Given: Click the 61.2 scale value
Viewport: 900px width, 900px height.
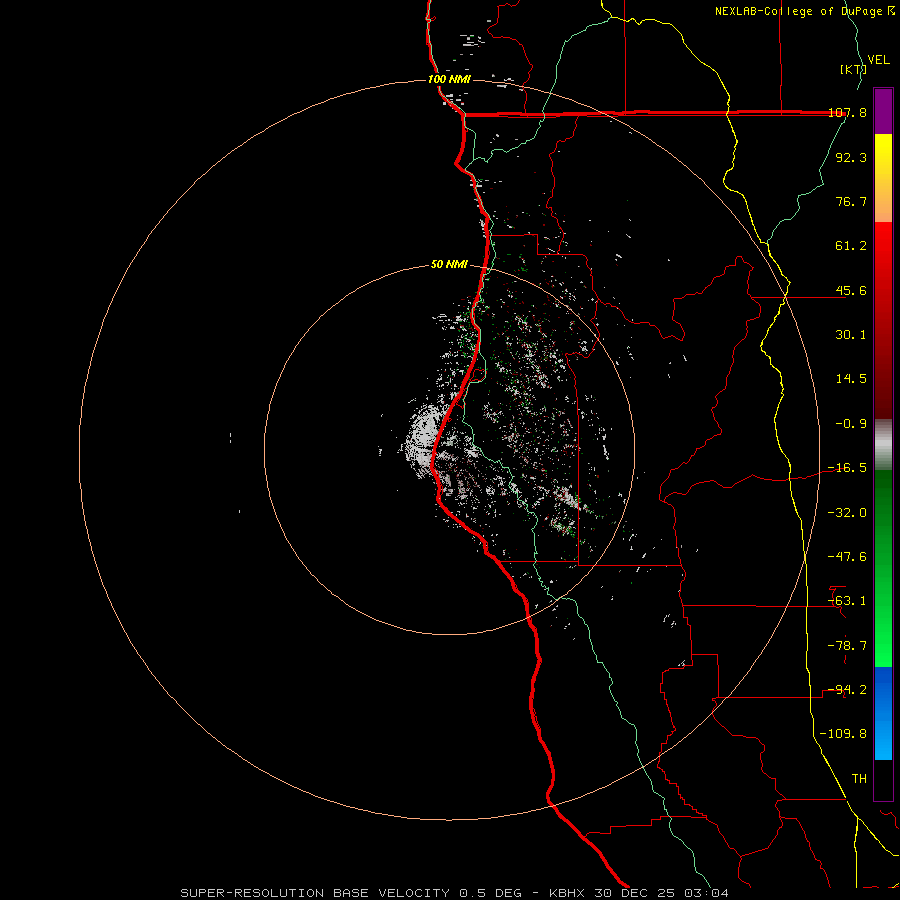Looking at the screenshot, I should click(x=851, y=245).
